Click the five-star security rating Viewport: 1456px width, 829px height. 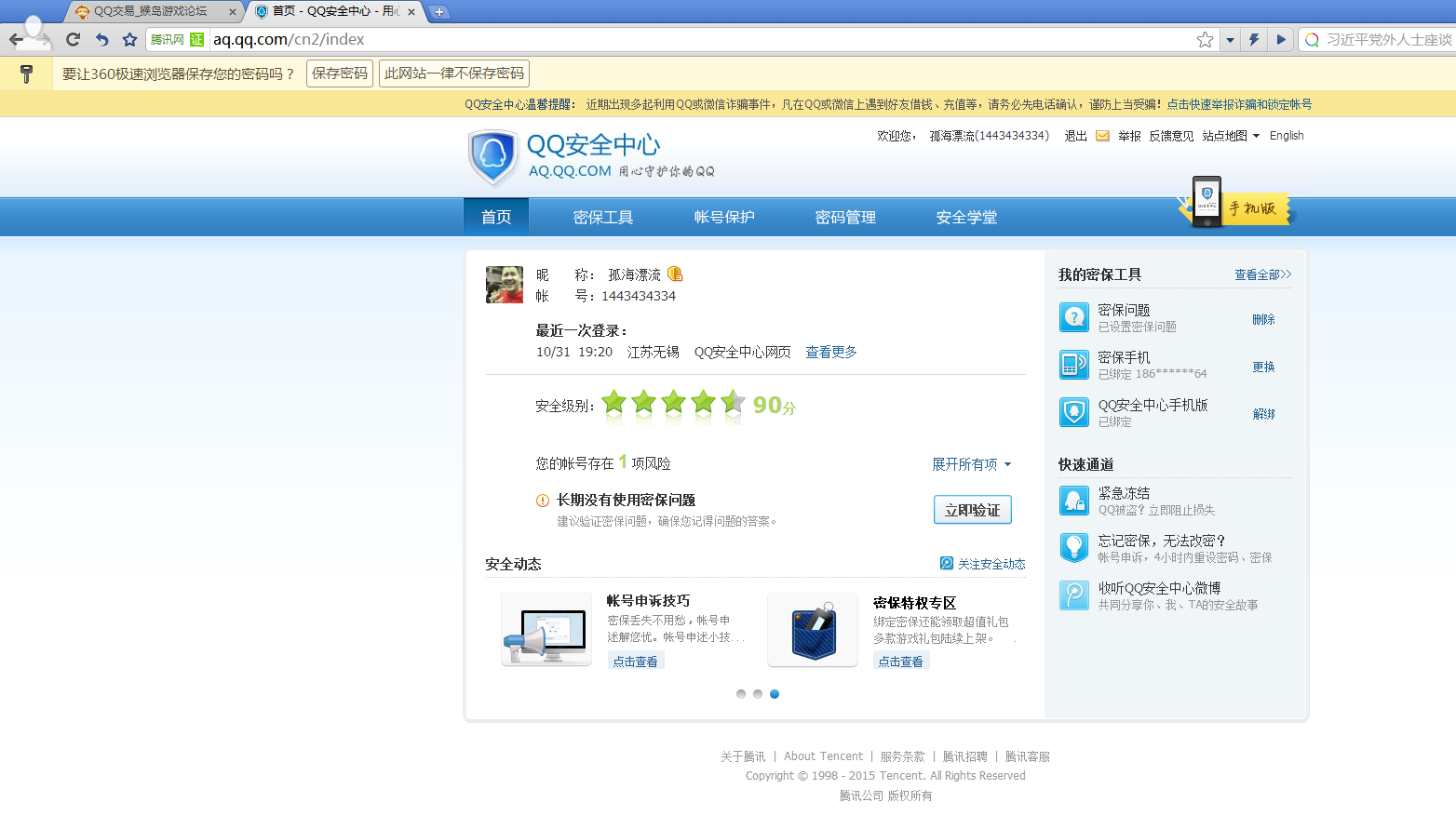pos(673,404)
